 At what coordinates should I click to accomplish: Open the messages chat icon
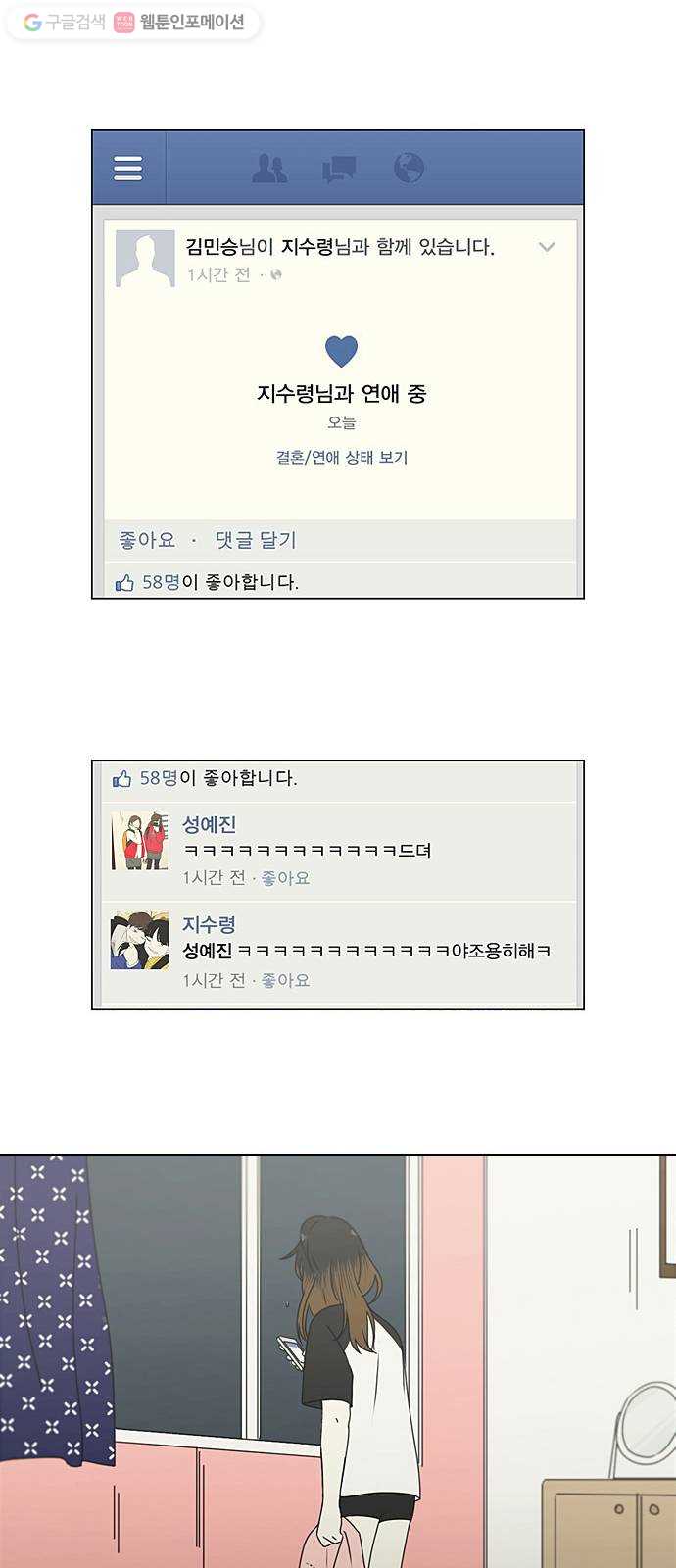pos(339,170)
